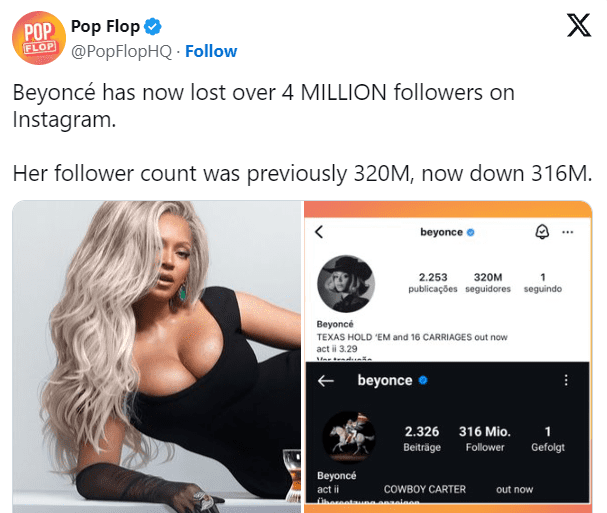Open the @PopFlopHQ handle link
The image size is (607, 513).
tap(121, 51)
